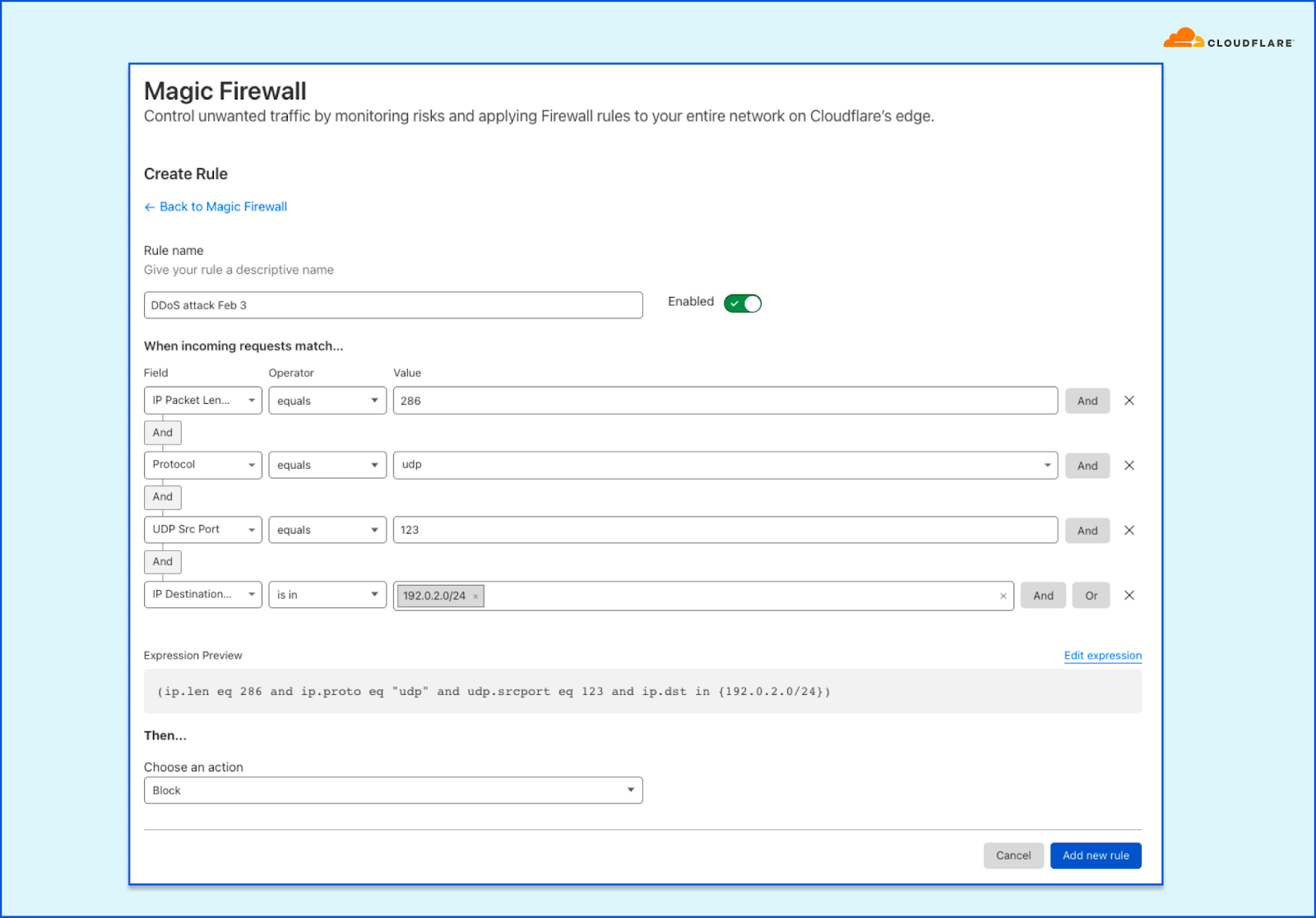Toggle the Enabled switch off

(742, 304)
